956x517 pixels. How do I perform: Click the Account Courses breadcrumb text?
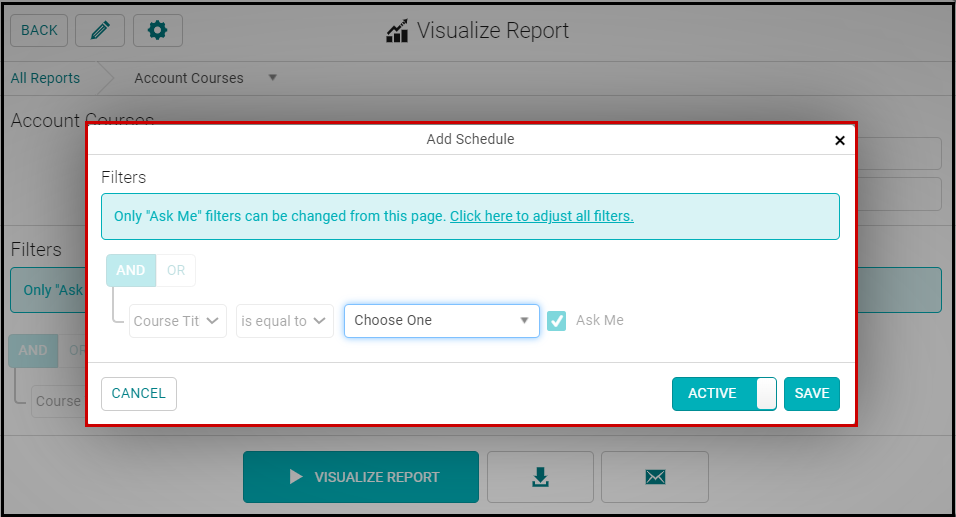coord(189,78)
